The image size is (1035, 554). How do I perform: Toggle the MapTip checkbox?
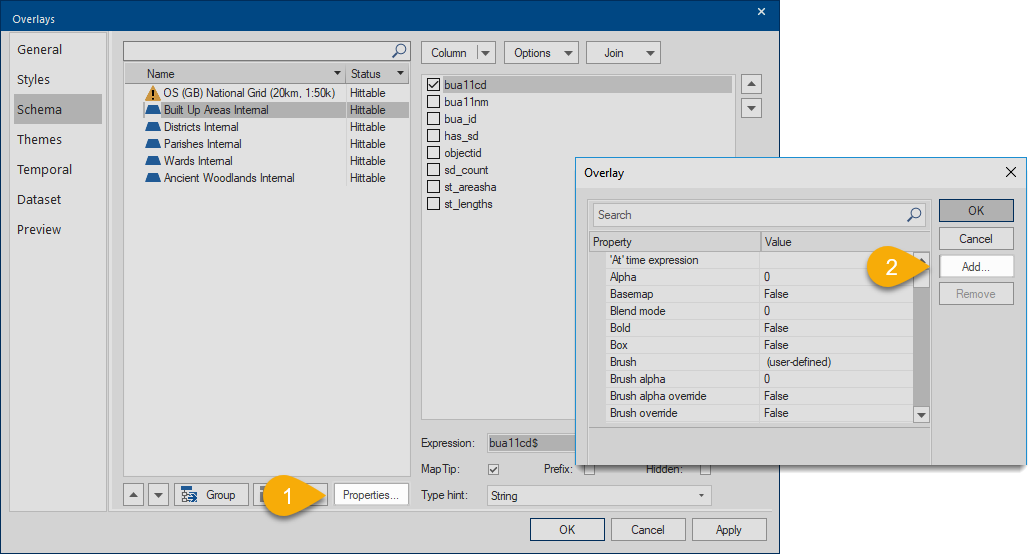point(492,469)
